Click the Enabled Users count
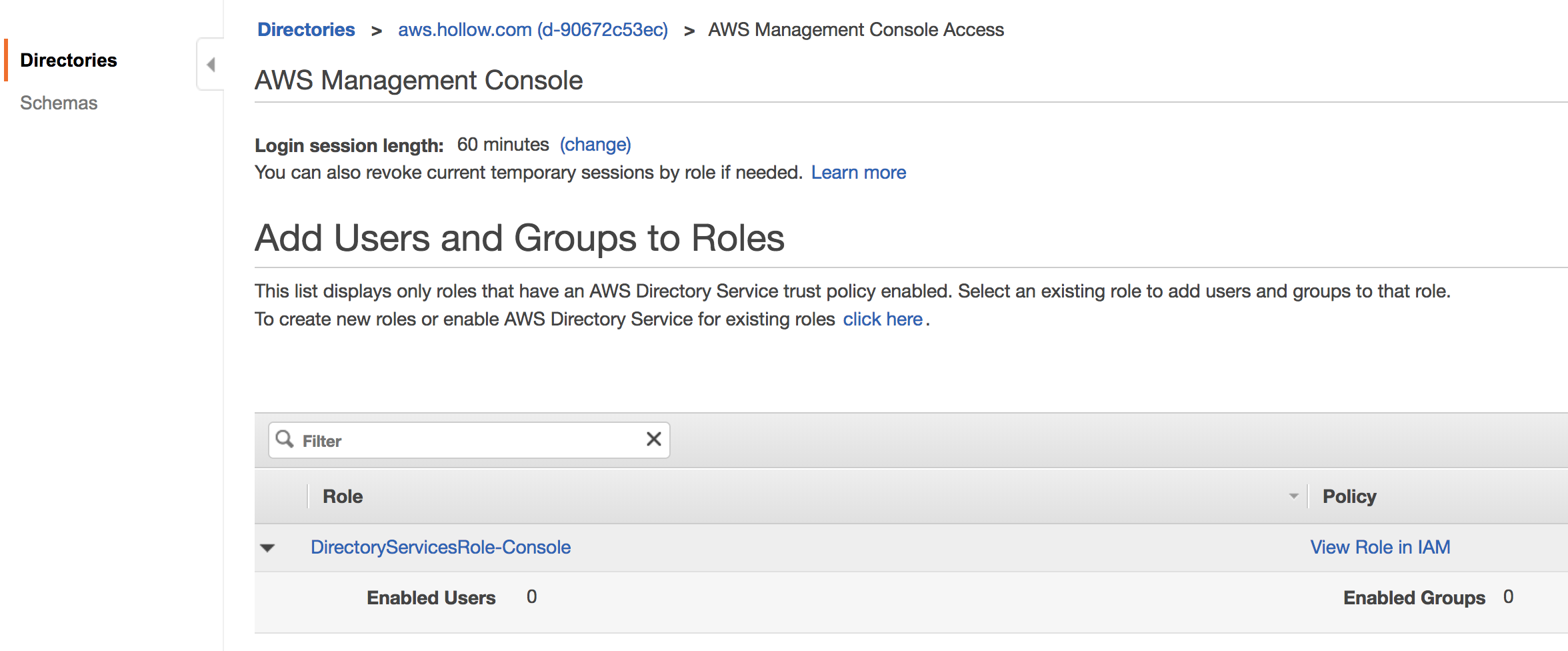This screenshot has height=651, width=1568. click(x=531, y=597)
